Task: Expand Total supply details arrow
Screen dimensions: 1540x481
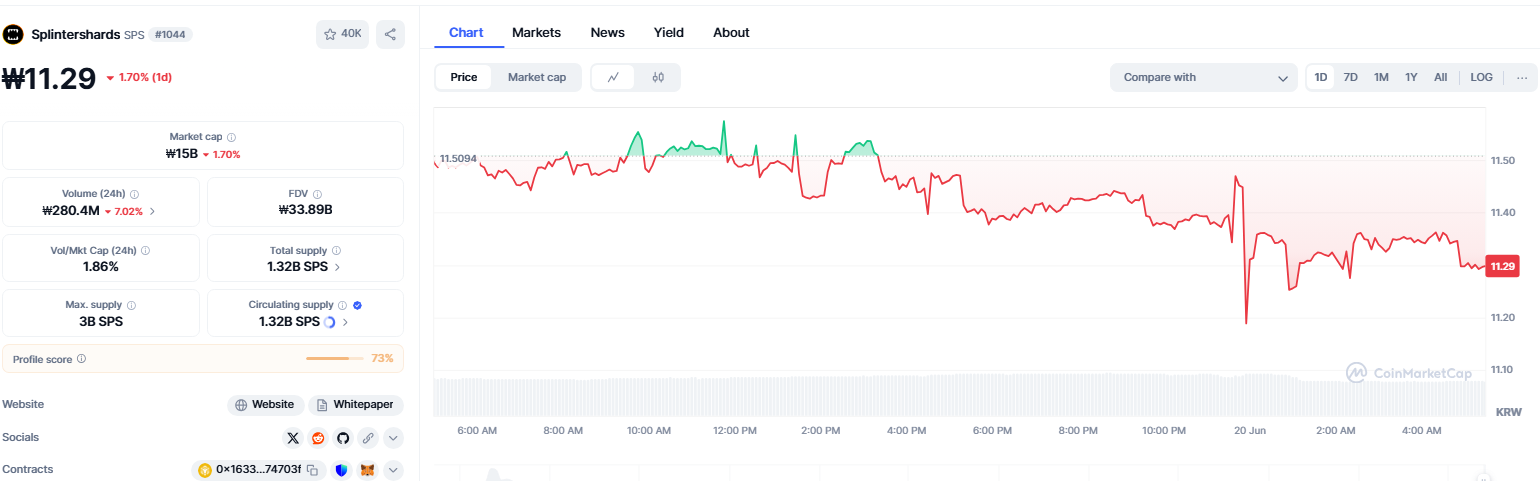Action: [x=336, y=267]
